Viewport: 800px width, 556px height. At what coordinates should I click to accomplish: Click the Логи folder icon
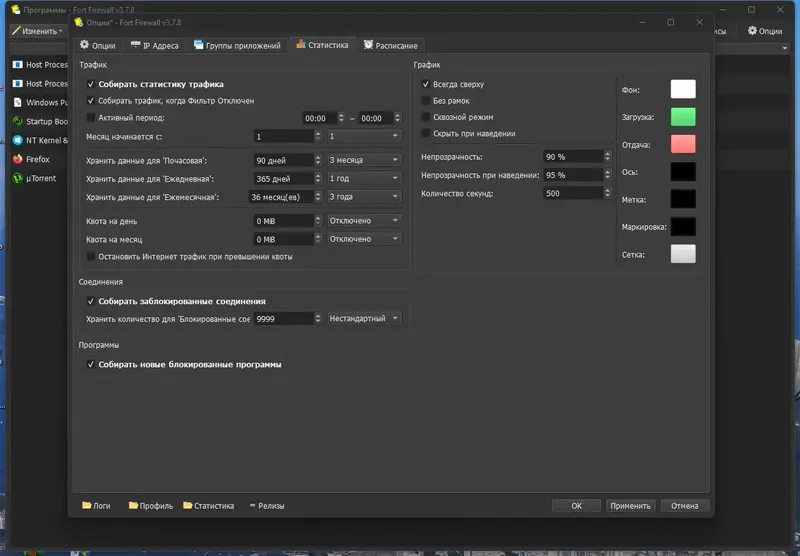point(87,506)
